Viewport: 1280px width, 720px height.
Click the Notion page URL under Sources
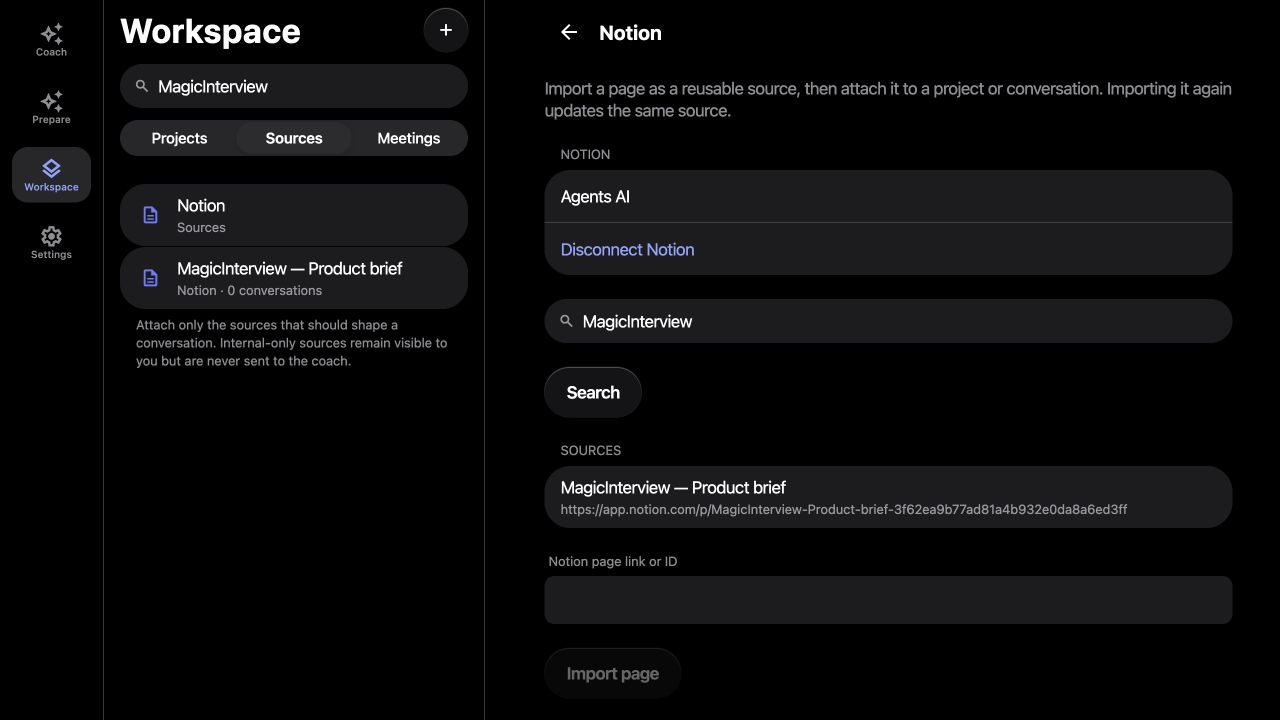click(844, 510)
